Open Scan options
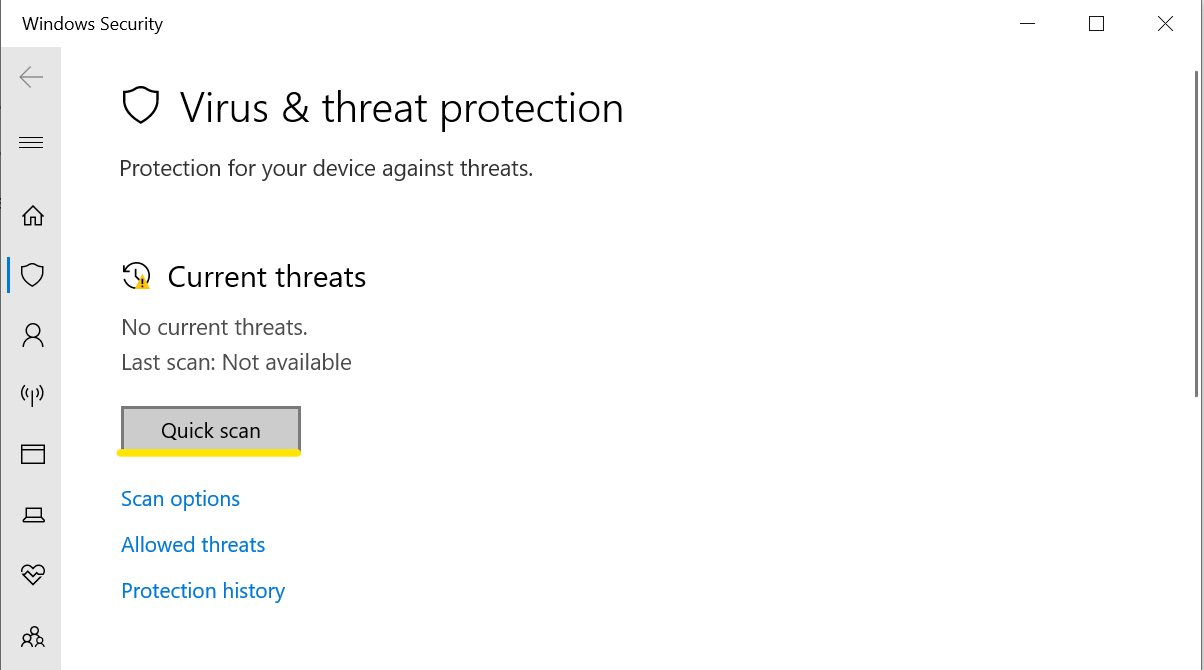Image resolution: width=1204 pixels, height=670 pixels. pyautogui.click(x=180, y=498)
